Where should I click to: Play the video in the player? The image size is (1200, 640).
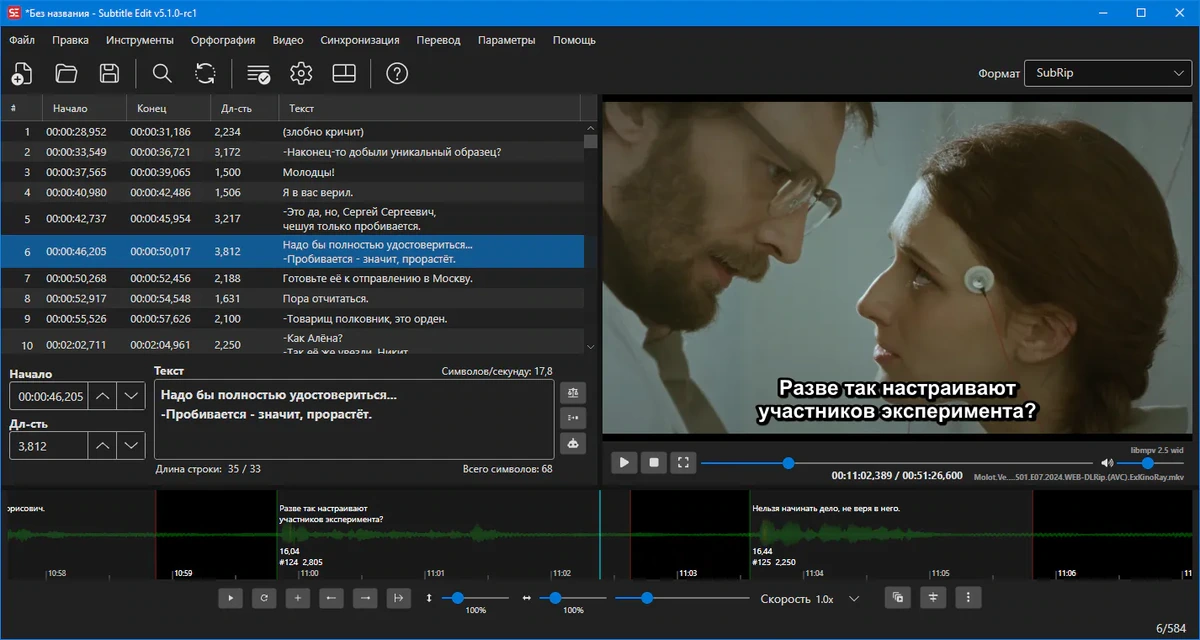pos(624,462)
